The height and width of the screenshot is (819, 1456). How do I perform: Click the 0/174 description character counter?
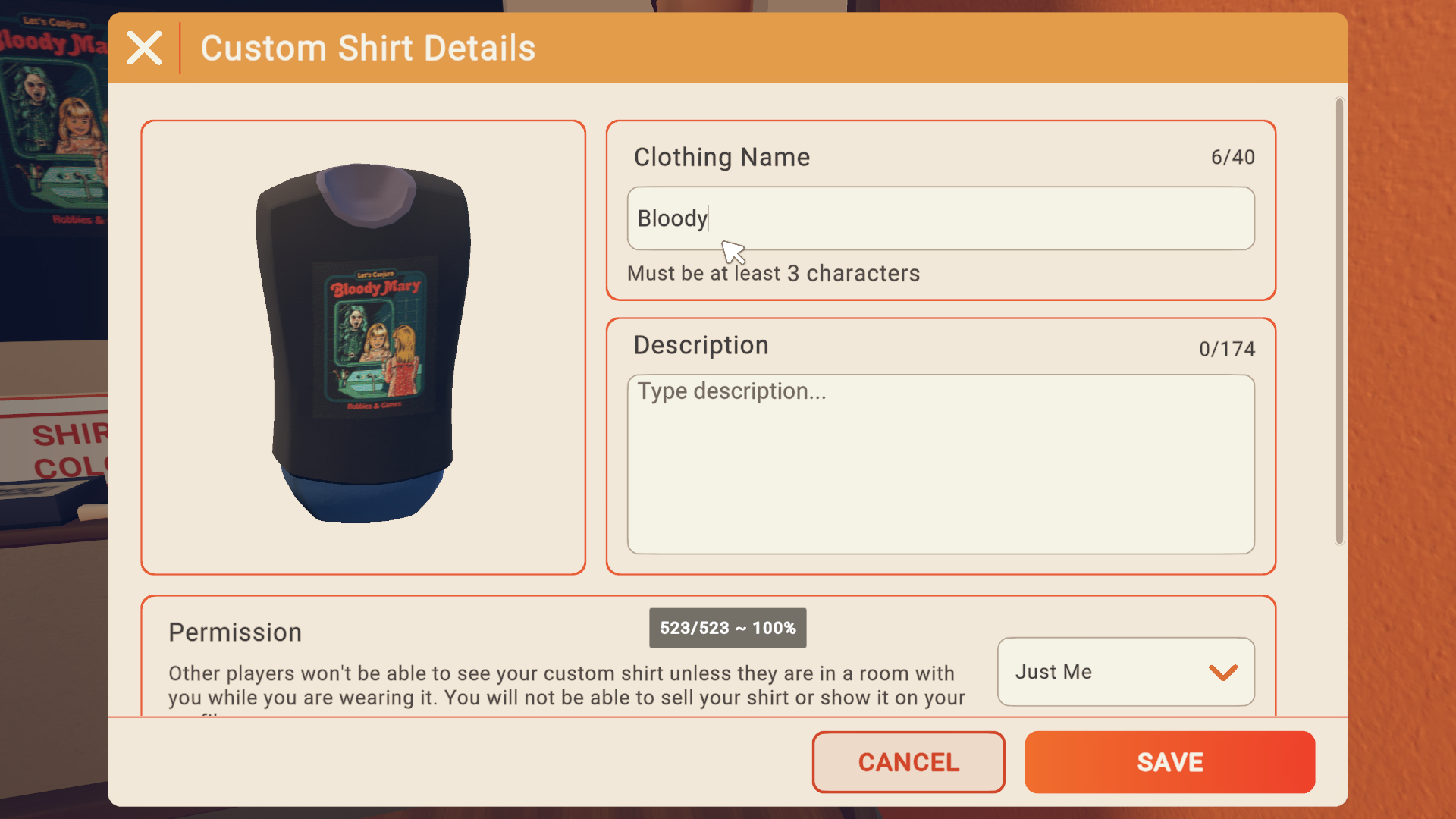click(1226, 349)
